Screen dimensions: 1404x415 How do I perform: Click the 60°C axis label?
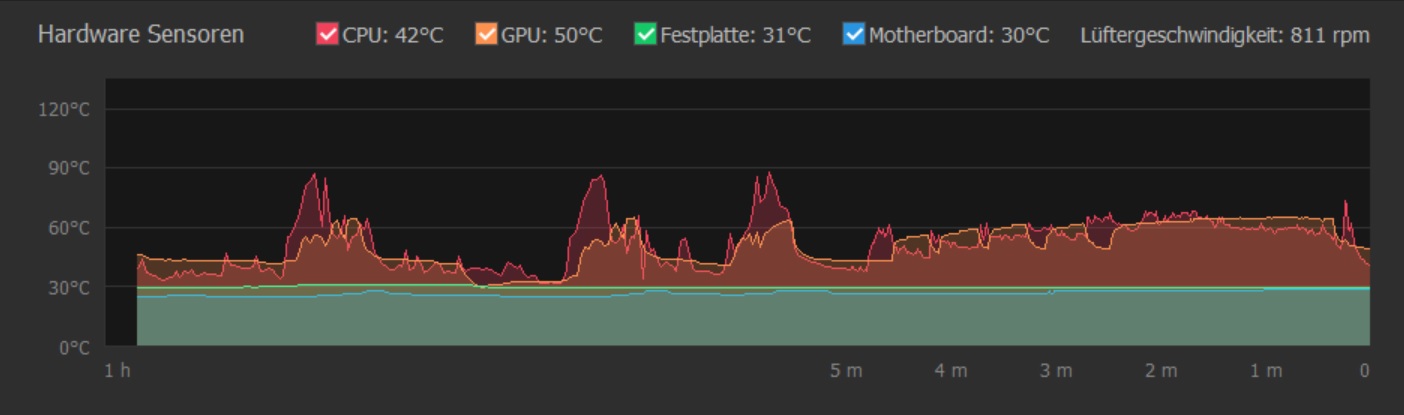pyautogui.click(x=69, y=228)
